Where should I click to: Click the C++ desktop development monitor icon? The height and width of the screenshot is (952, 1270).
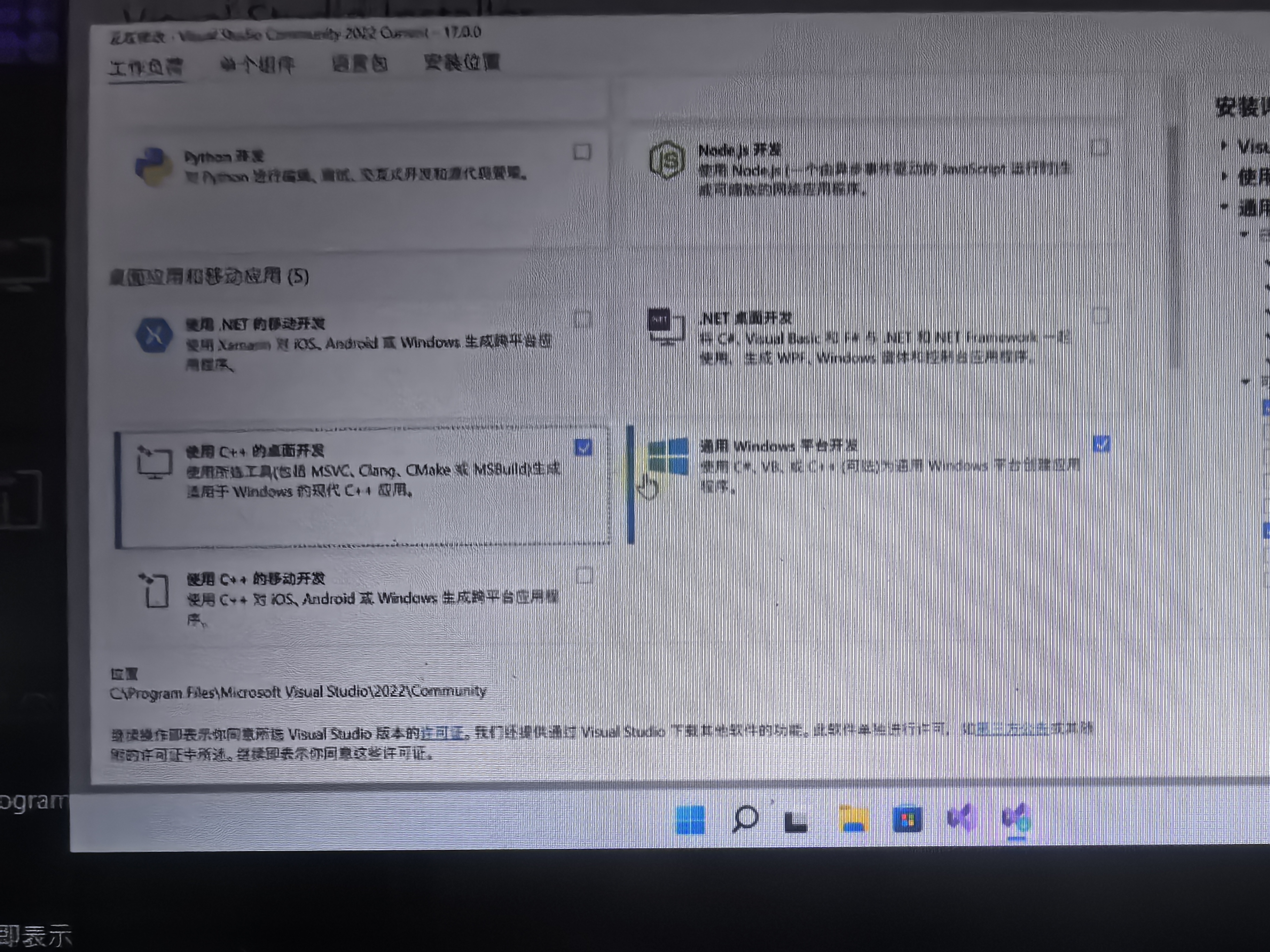(x=155, y=462)
